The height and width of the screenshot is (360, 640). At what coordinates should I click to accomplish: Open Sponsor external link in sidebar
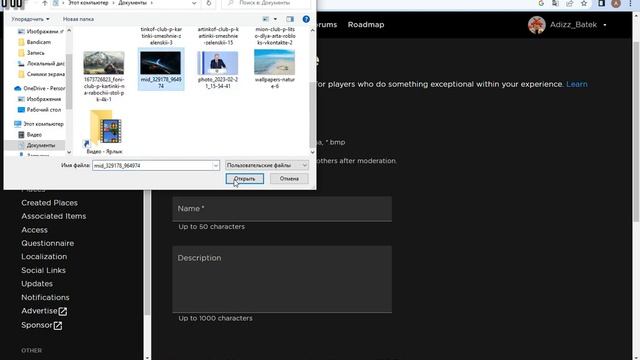coord(42,325)
